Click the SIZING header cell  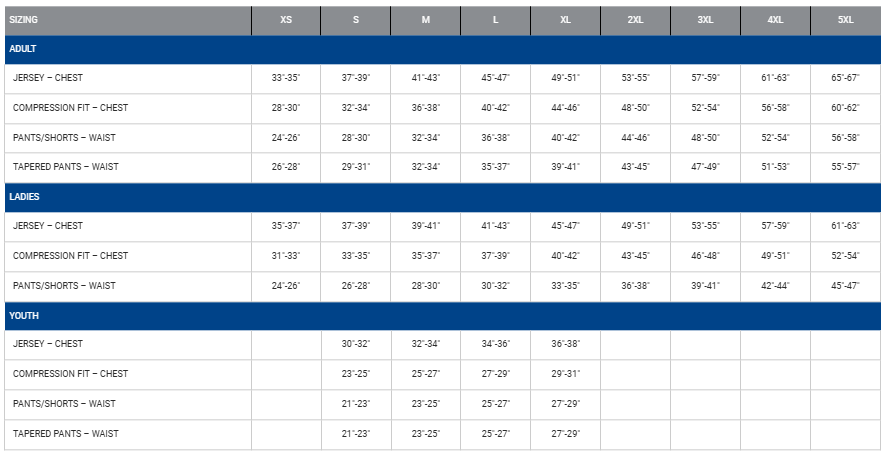click(x=24, y=20)
